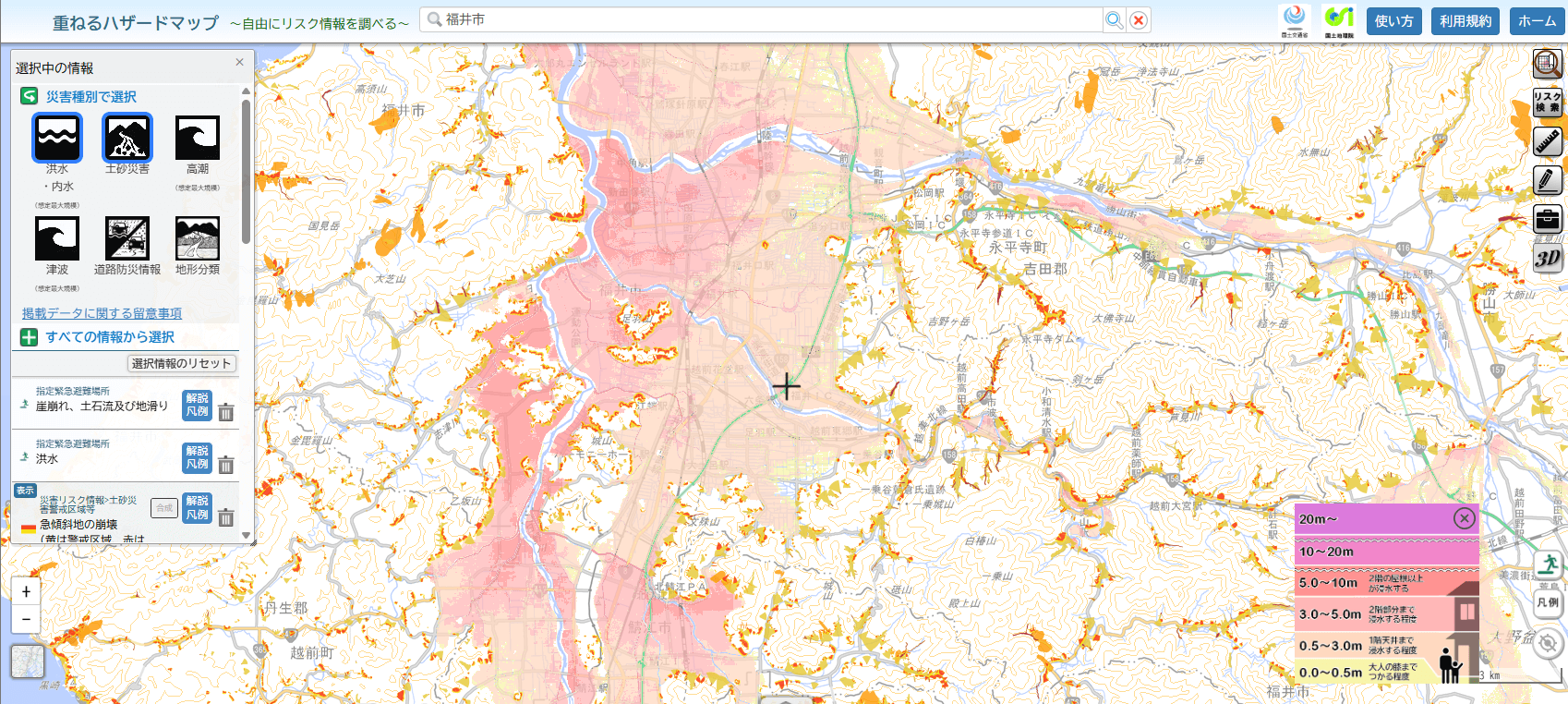Show evacuation sites with running person icon
This screenshot has width=1568, height=704.
coord(1548,563)
